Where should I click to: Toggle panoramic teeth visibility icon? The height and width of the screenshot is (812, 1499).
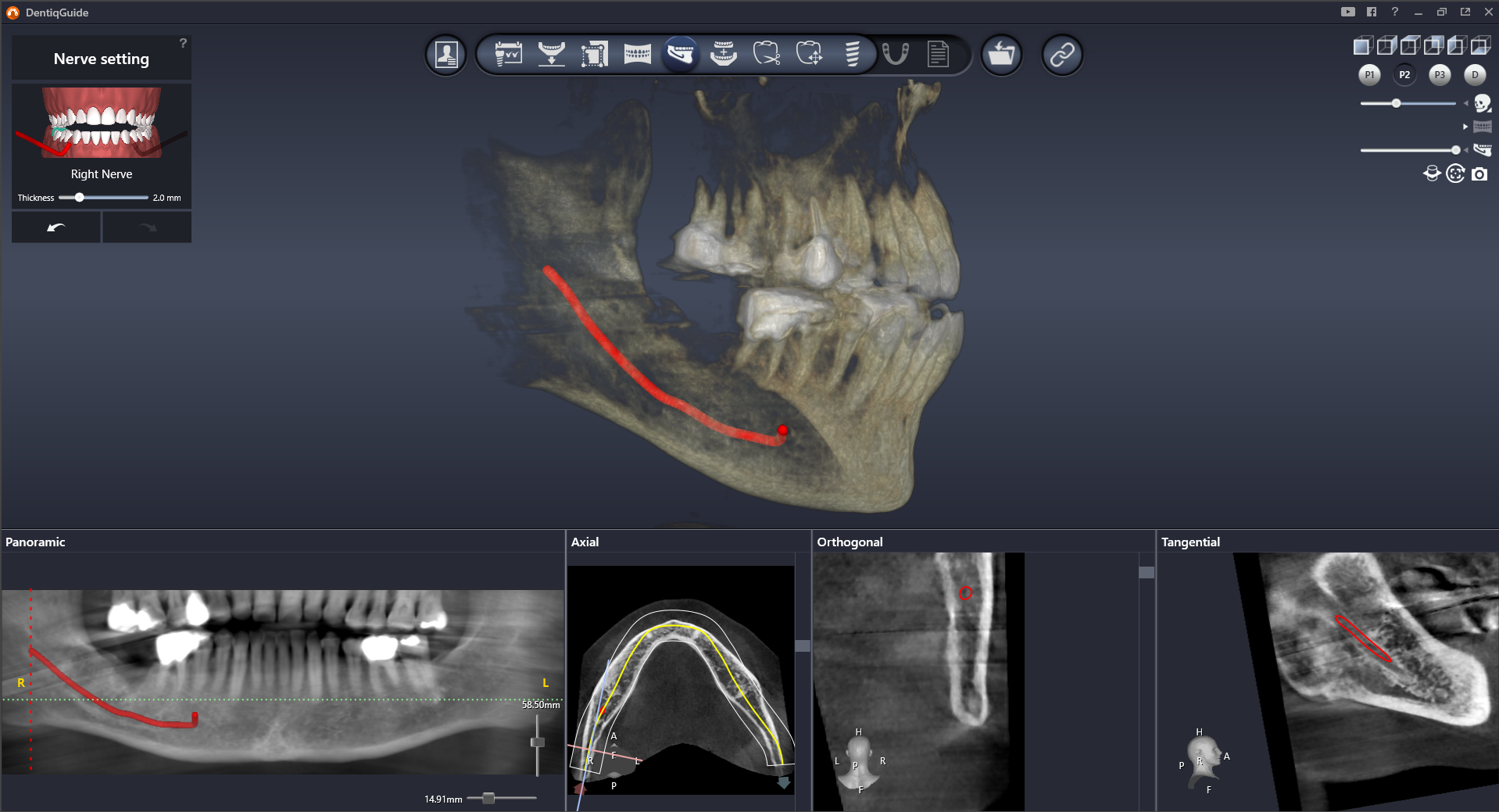point(1482,127)
